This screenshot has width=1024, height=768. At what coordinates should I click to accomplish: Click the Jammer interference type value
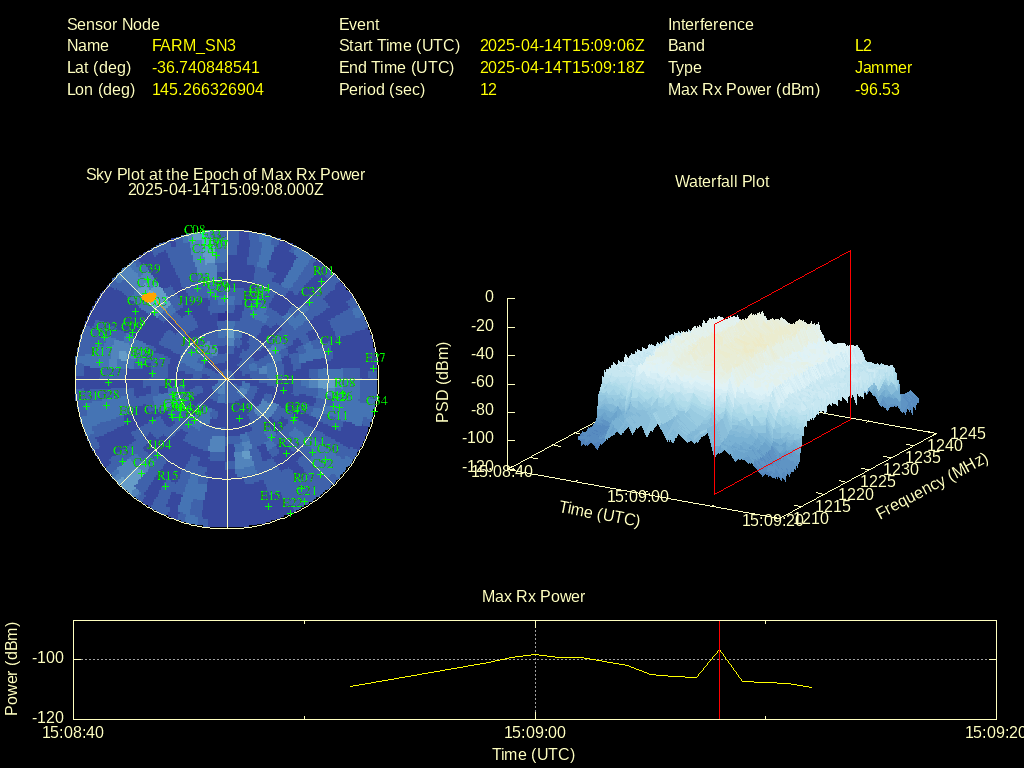883,67
